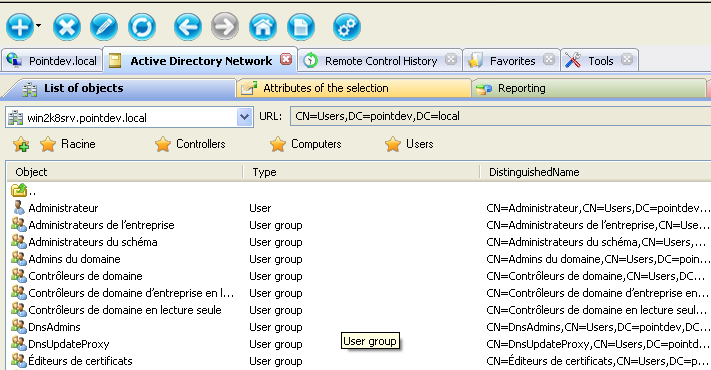Sort by the DistinguishedName column header
Screen dimensions: 711x370
(595, 172)
